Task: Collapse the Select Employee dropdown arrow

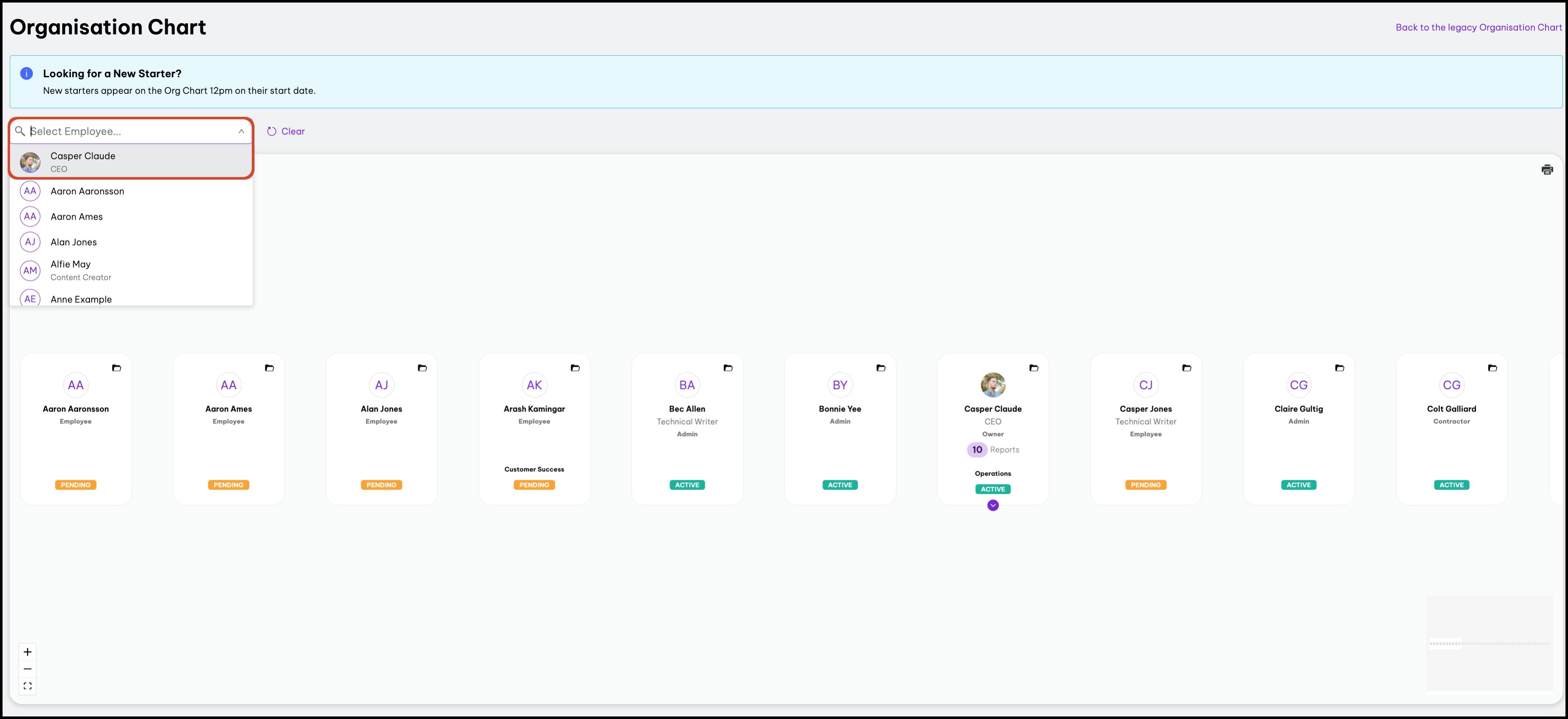Action: coord(241,131)
